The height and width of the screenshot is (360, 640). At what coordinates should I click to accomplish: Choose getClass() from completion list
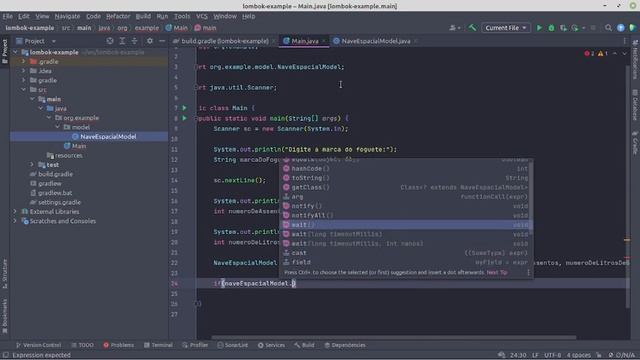tap(406, 187)
